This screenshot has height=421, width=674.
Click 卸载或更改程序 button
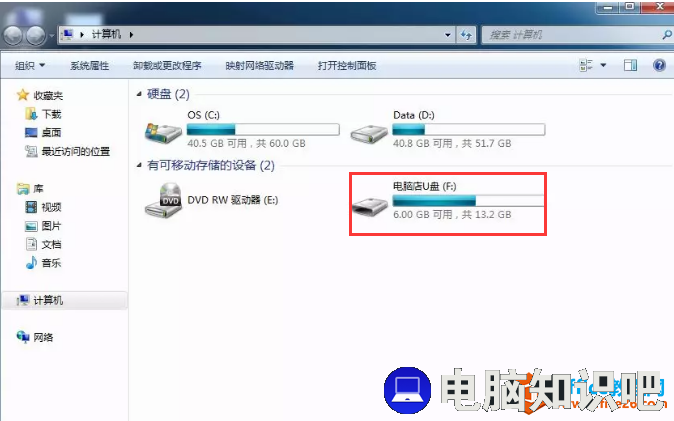pos(167,65)
